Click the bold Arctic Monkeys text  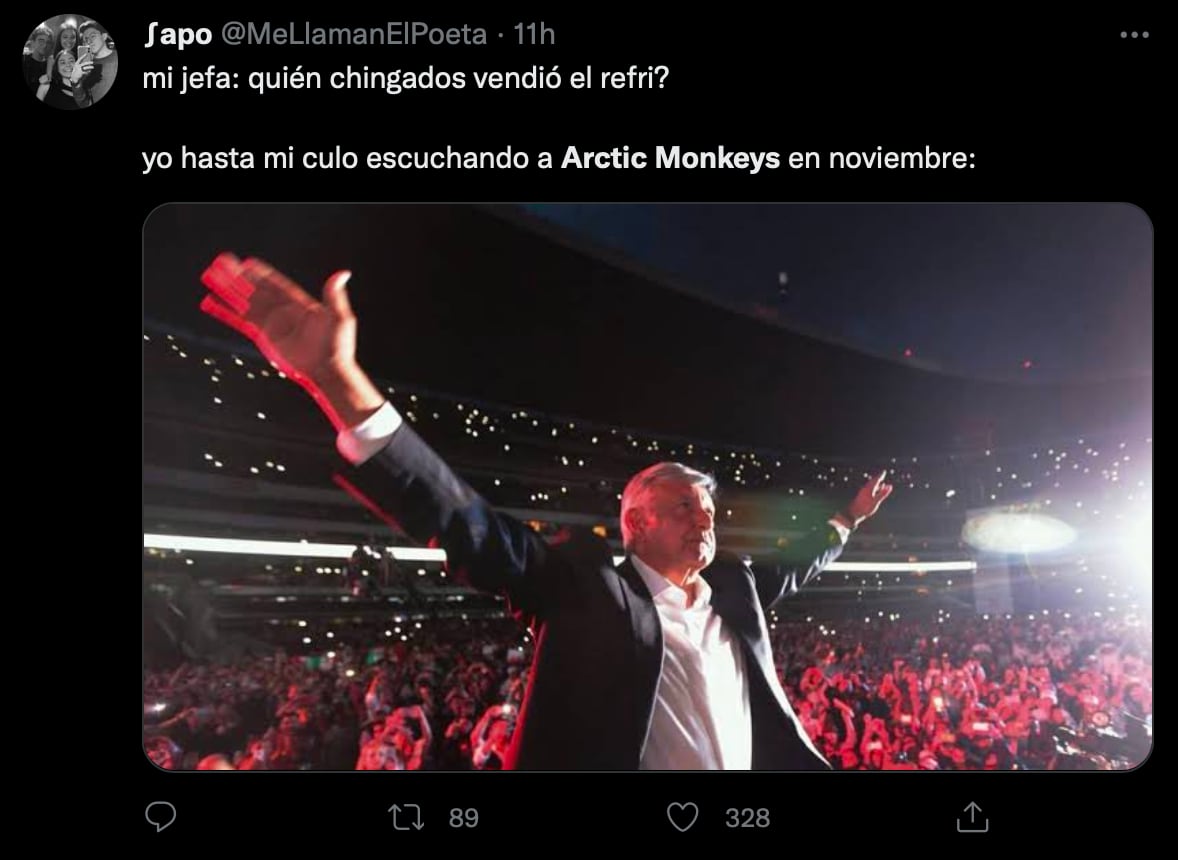670,158
